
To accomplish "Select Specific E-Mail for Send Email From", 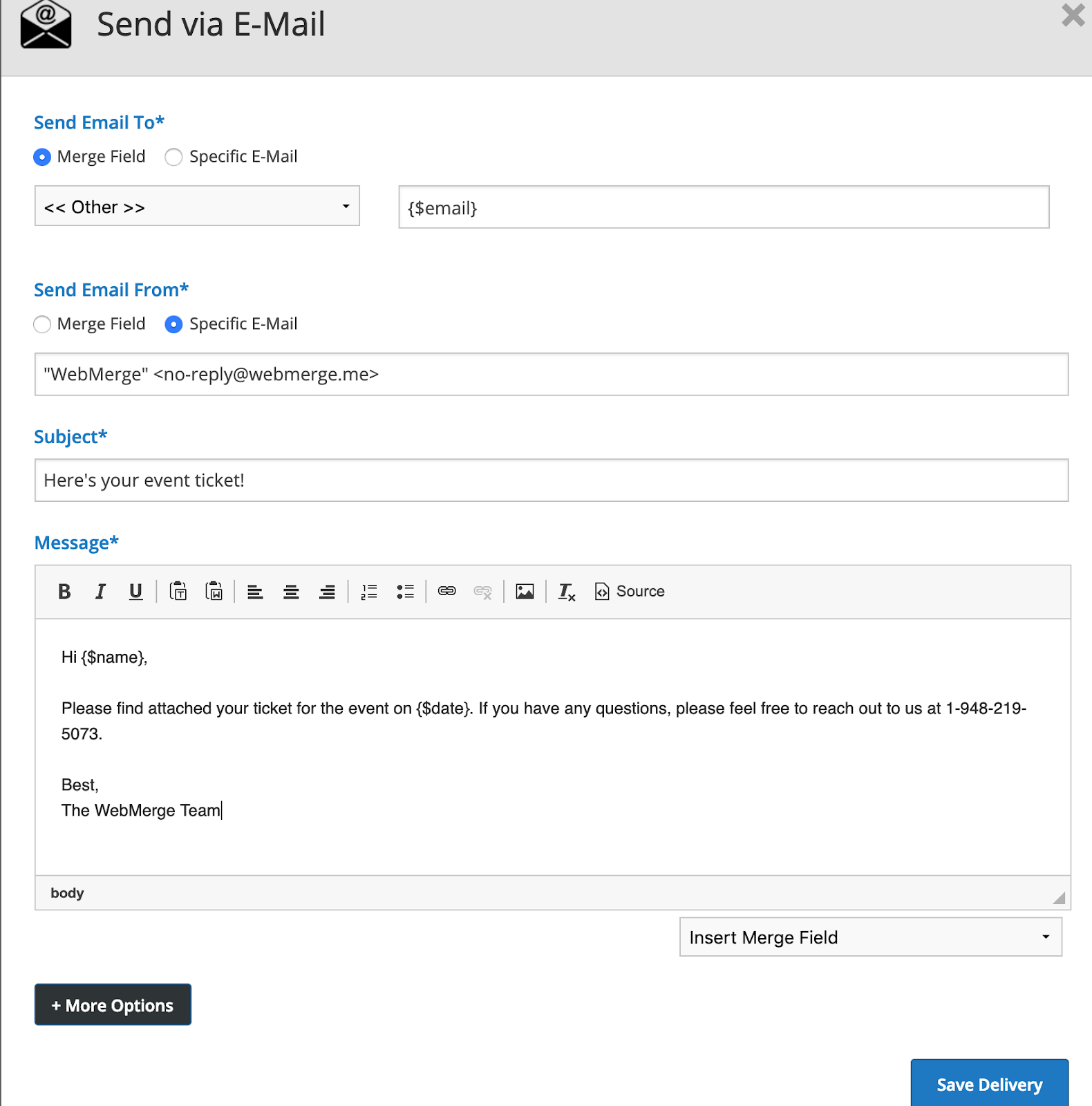I will point(173,325).
